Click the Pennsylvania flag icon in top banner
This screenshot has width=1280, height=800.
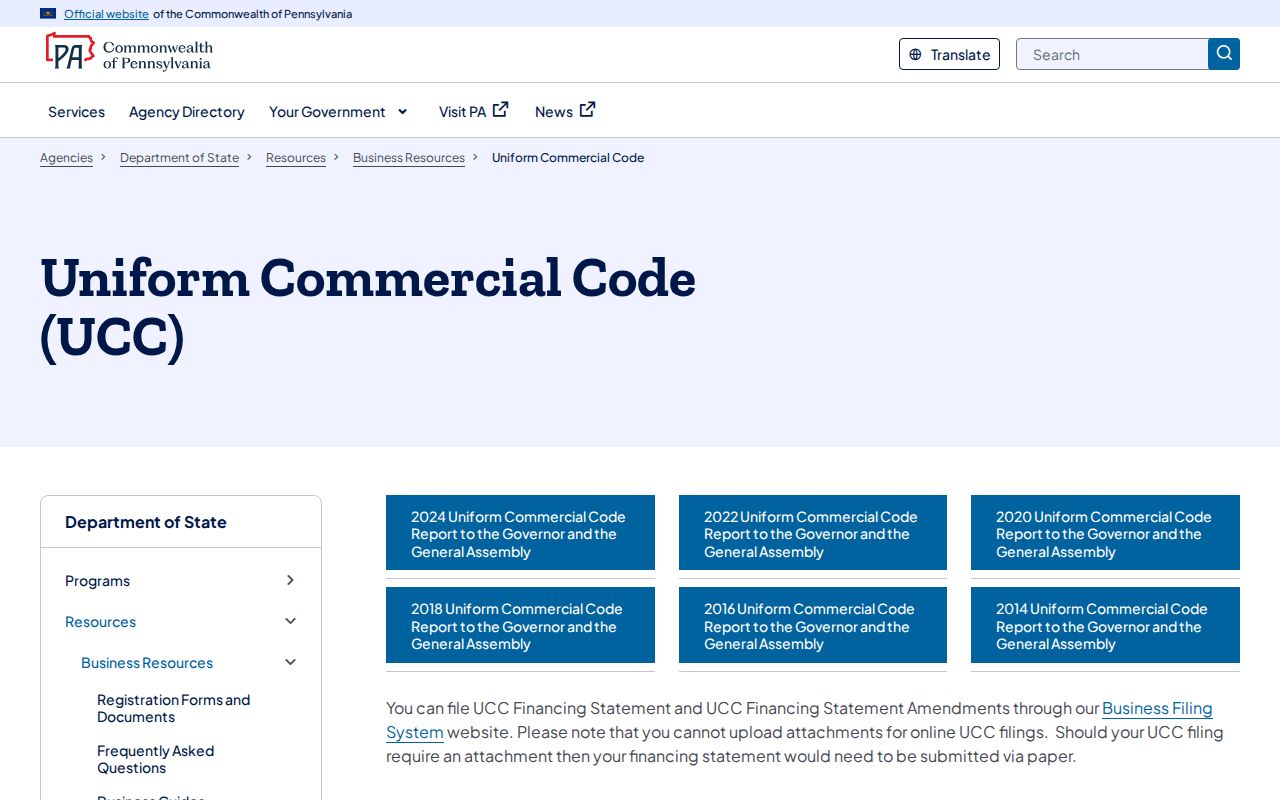[48, 14]
